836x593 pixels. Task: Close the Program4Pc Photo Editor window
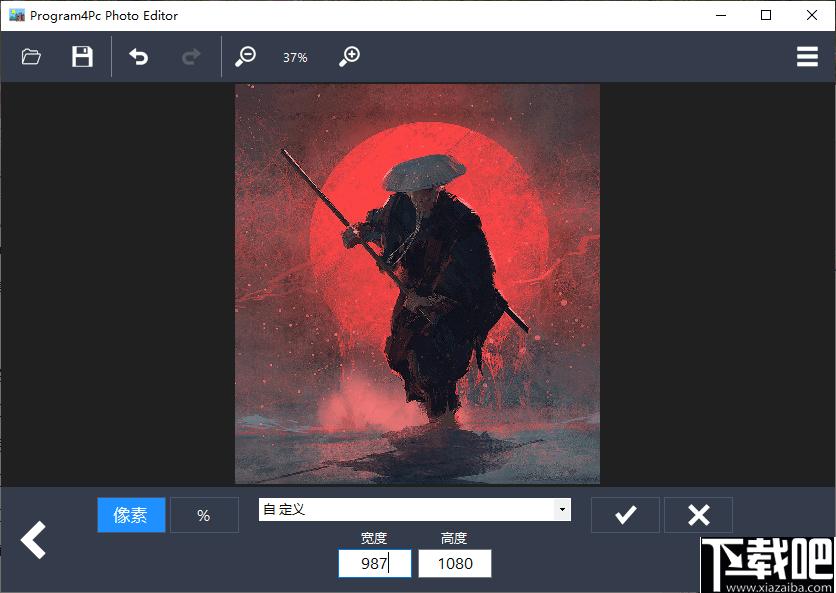click(x=812, y=15)
